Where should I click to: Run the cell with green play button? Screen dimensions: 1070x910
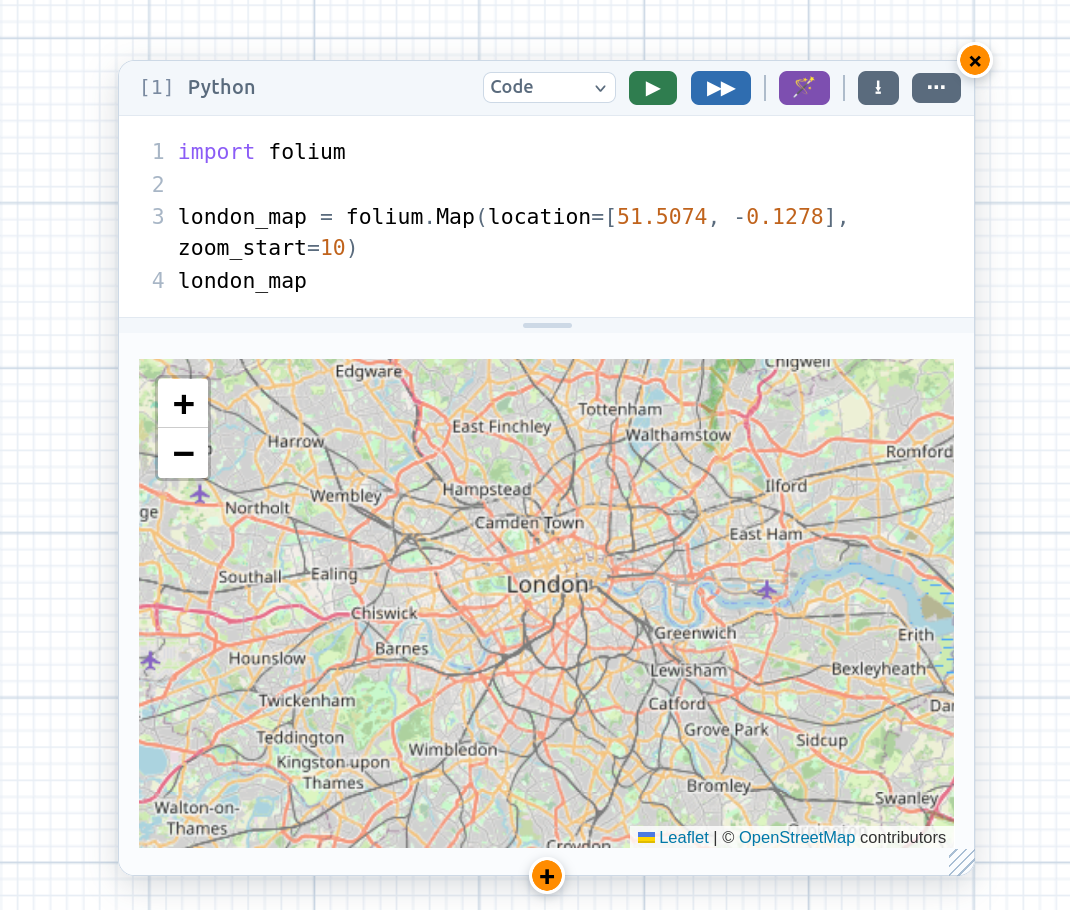(652, 88)
